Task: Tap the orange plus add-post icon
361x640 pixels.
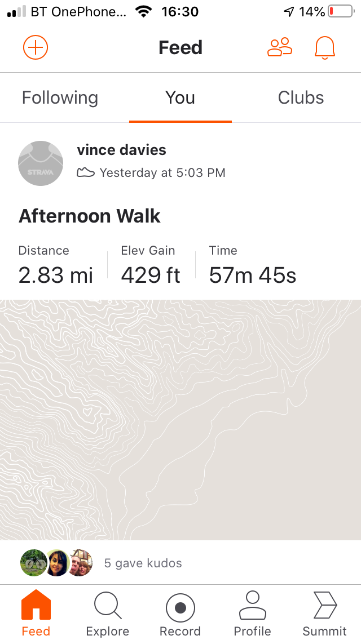Action: [36, 48]
